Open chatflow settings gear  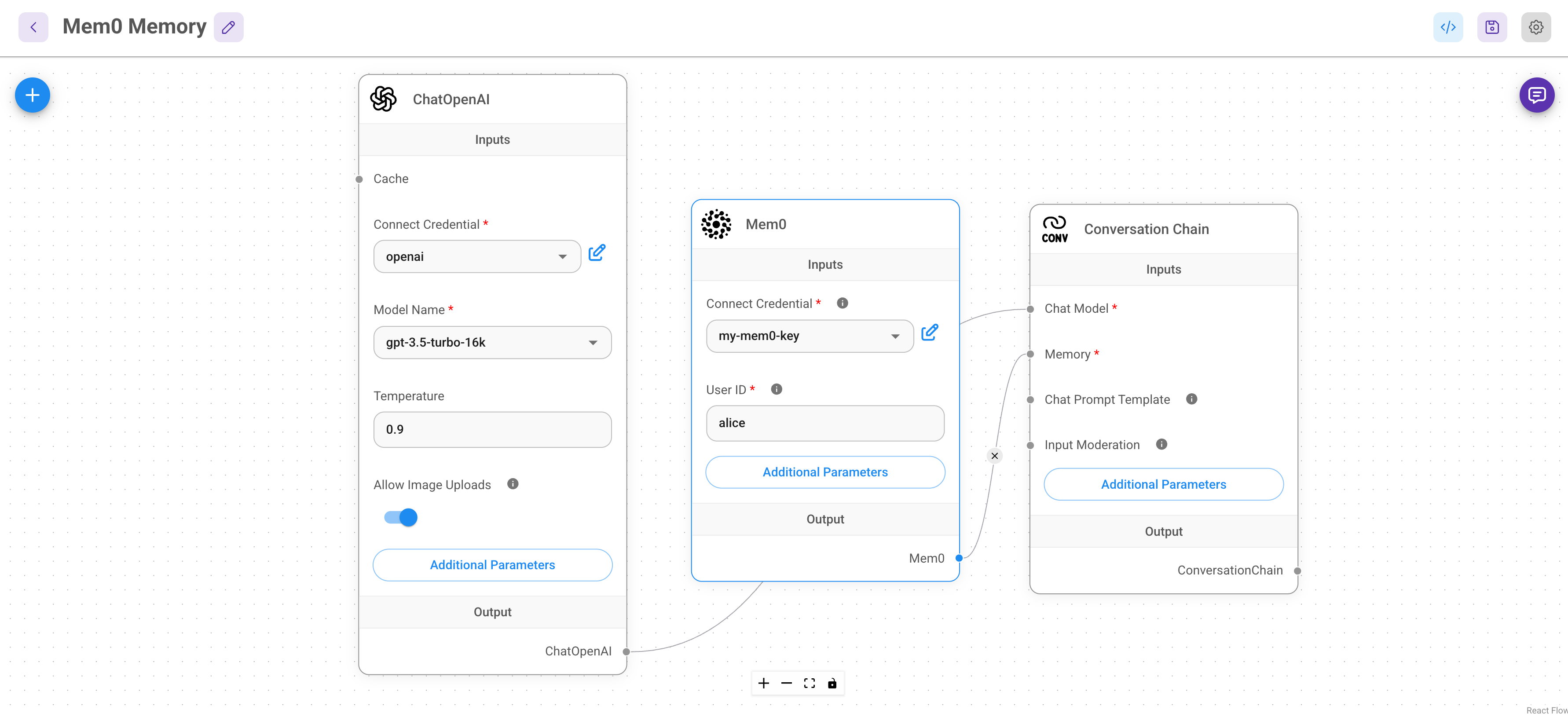point(1536,27)
